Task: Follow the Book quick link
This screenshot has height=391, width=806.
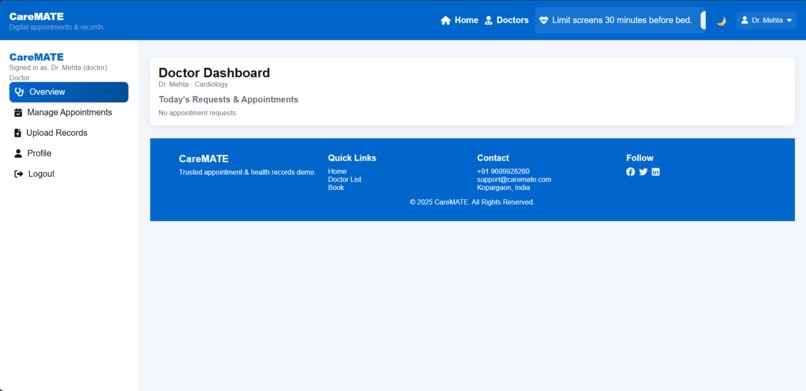Action: point(336,188)
